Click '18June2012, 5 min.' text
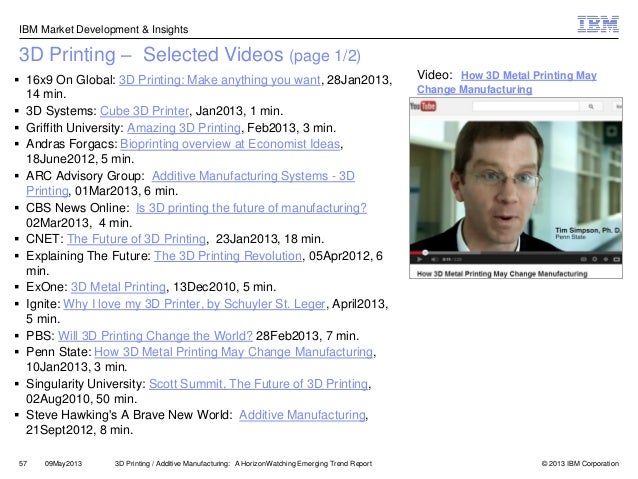 point(80,159)
